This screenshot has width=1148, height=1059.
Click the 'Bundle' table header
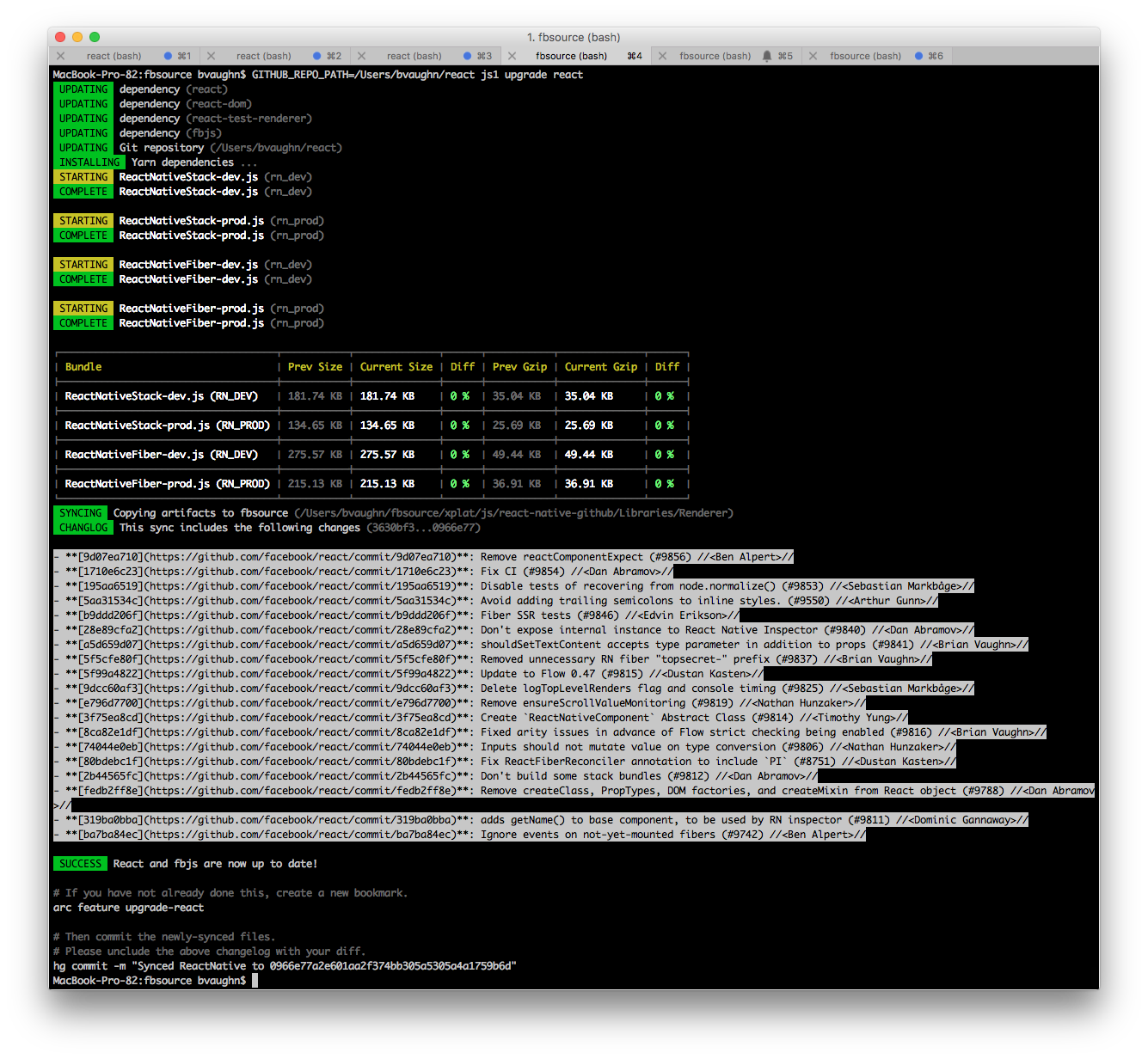[x=83, y=367]
